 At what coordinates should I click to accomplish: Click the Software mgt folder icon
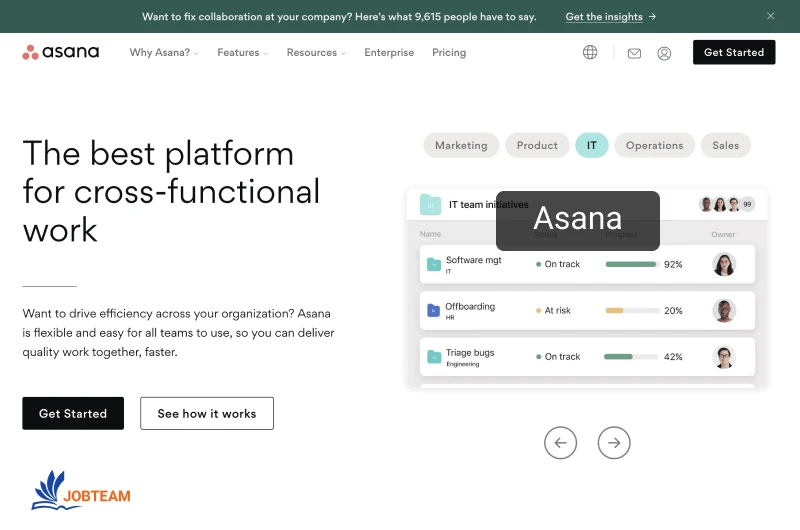(x=434, y=265)
